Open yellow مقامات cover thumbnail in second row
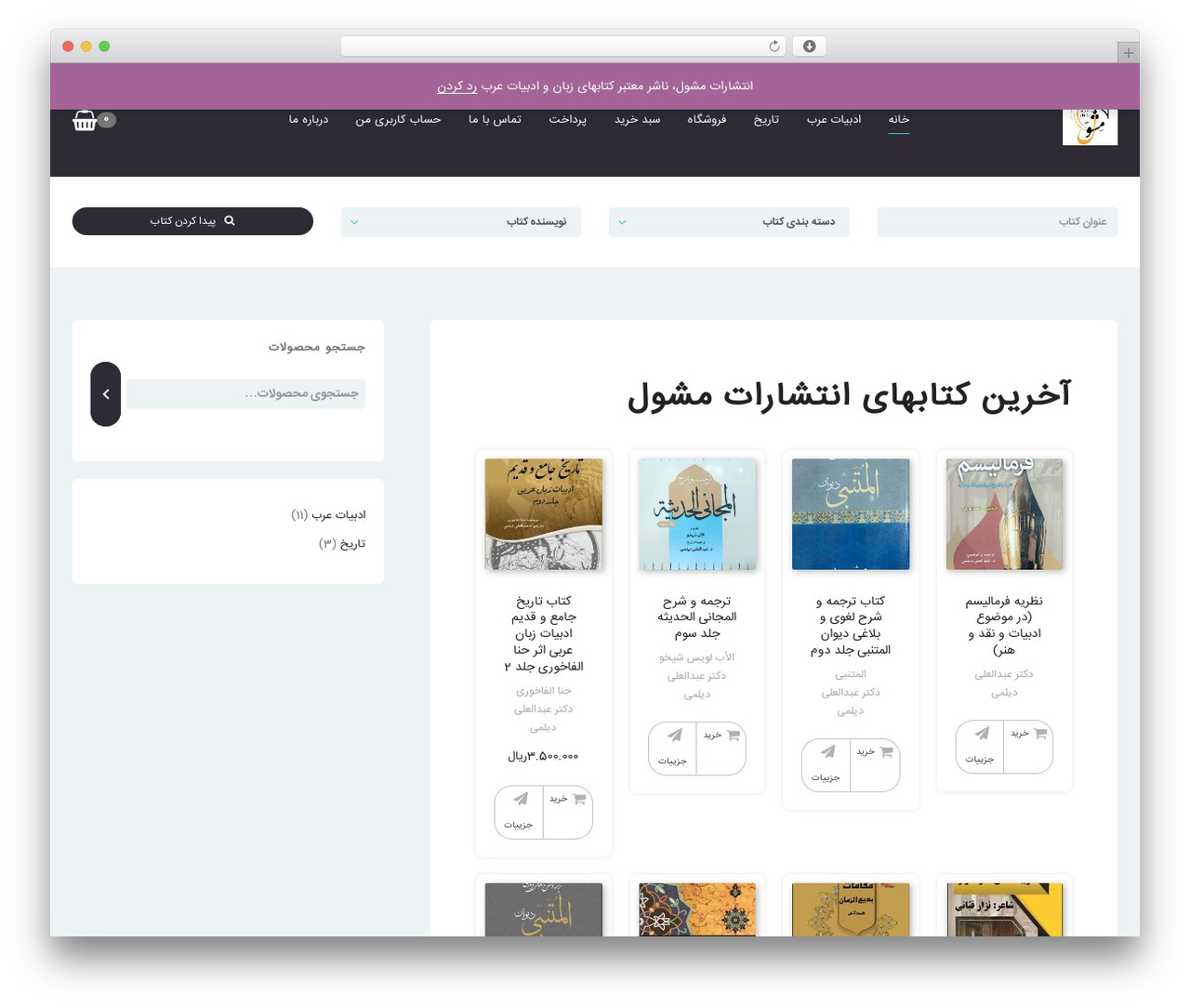This screenshot has height=1008, width=1190. (851, 909)
